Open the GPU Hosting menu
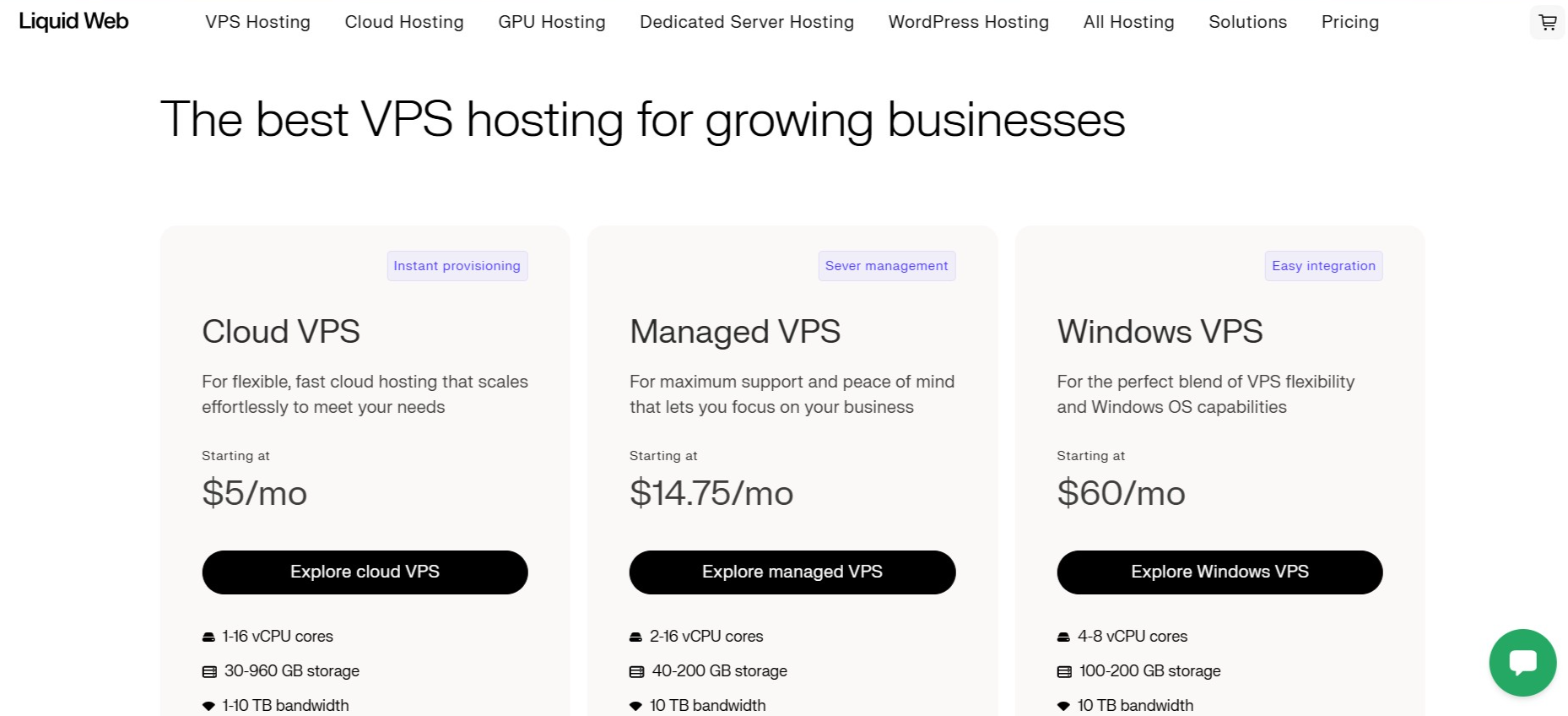The image size is (1568, 716). click(552, 22)
